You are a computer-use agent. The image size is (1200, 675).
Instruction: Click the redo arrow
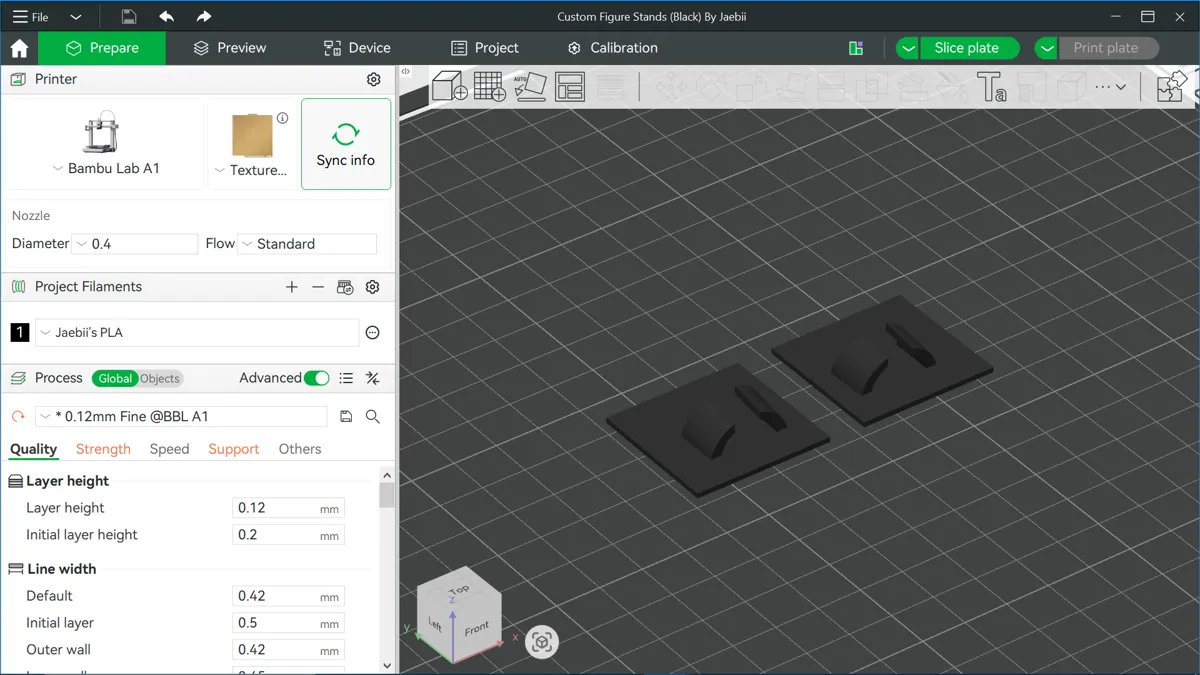pos(204,16)
